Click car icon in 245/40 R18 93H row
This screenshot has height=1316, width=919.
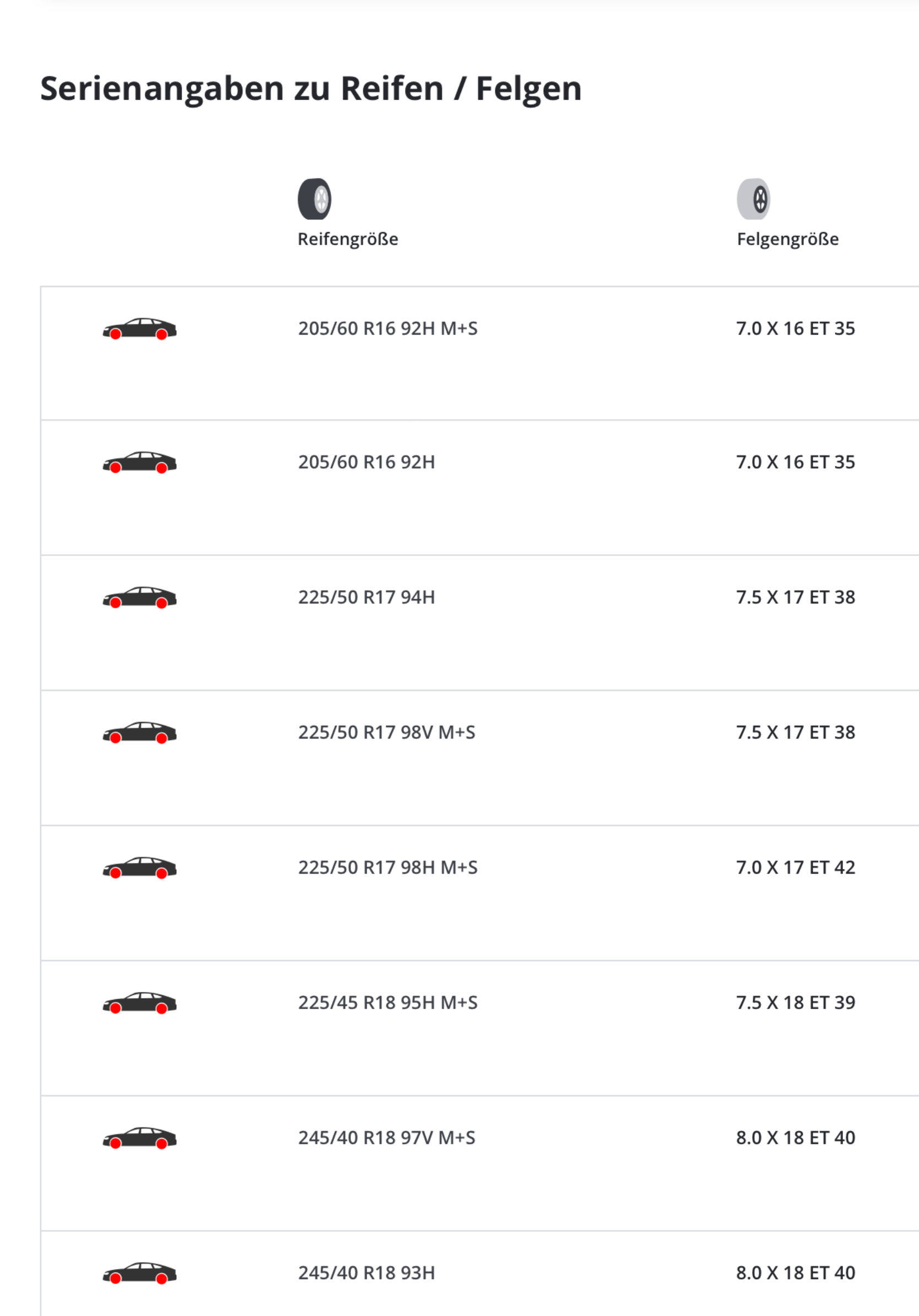click(x=139, y=1273)
